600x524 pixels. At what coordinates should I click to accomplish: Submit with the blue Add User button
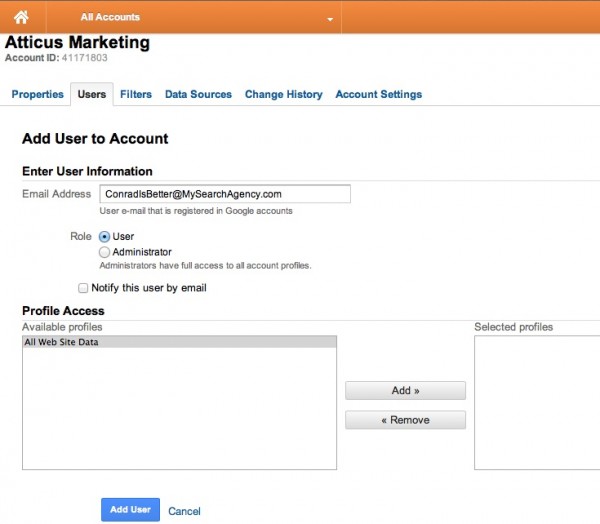[x=130, y=510]
